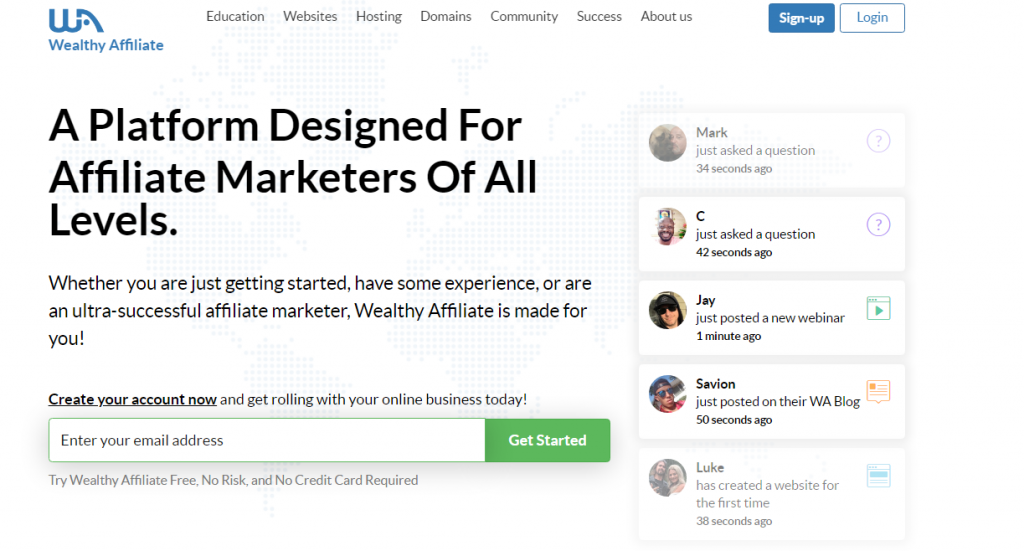Open the Community menu
Viewport: 1024px width, 551px height.
click(524, 17)
